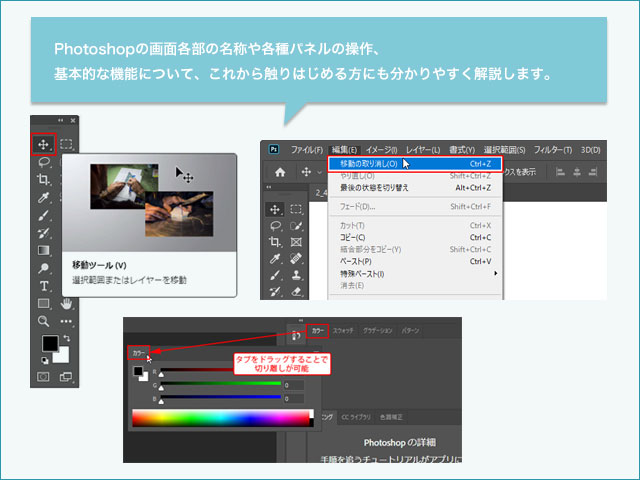The image size is (640, 480).
Task: Switch to the パターン tab
Action: coord(410,331)
